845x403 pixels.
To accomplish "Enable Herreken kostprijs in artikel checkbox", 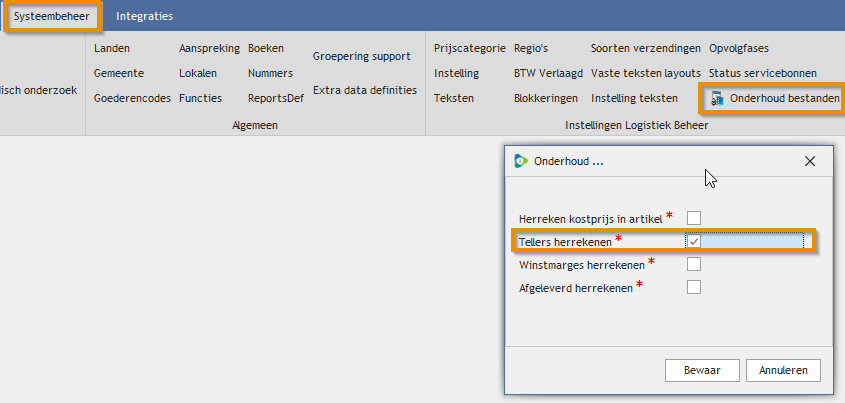I will [x=694, y=217].
